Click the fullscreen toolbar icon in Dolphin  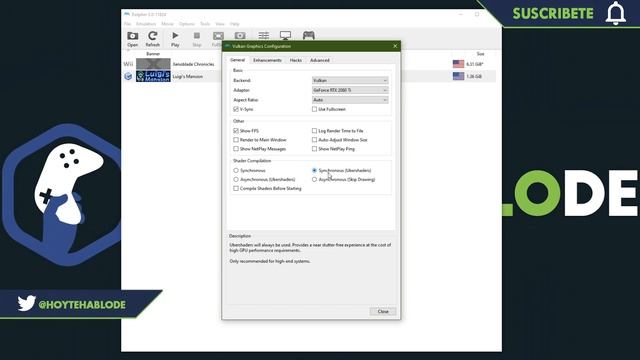click(218, 36)
